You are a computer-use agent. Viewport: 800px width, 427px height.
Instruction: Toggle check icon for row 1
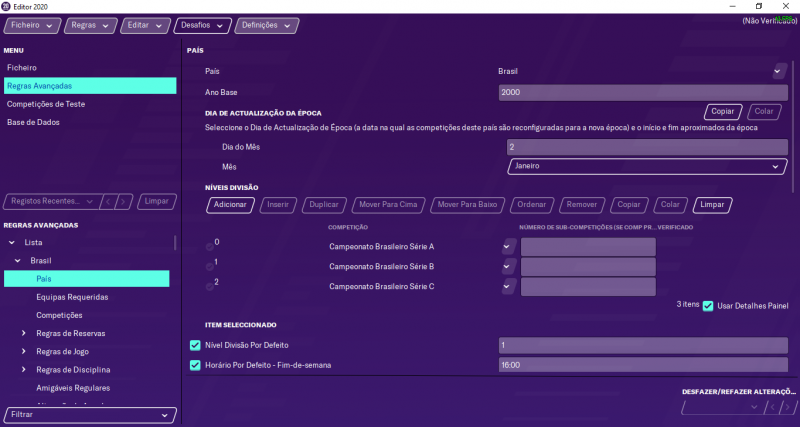tap(209, 267)
